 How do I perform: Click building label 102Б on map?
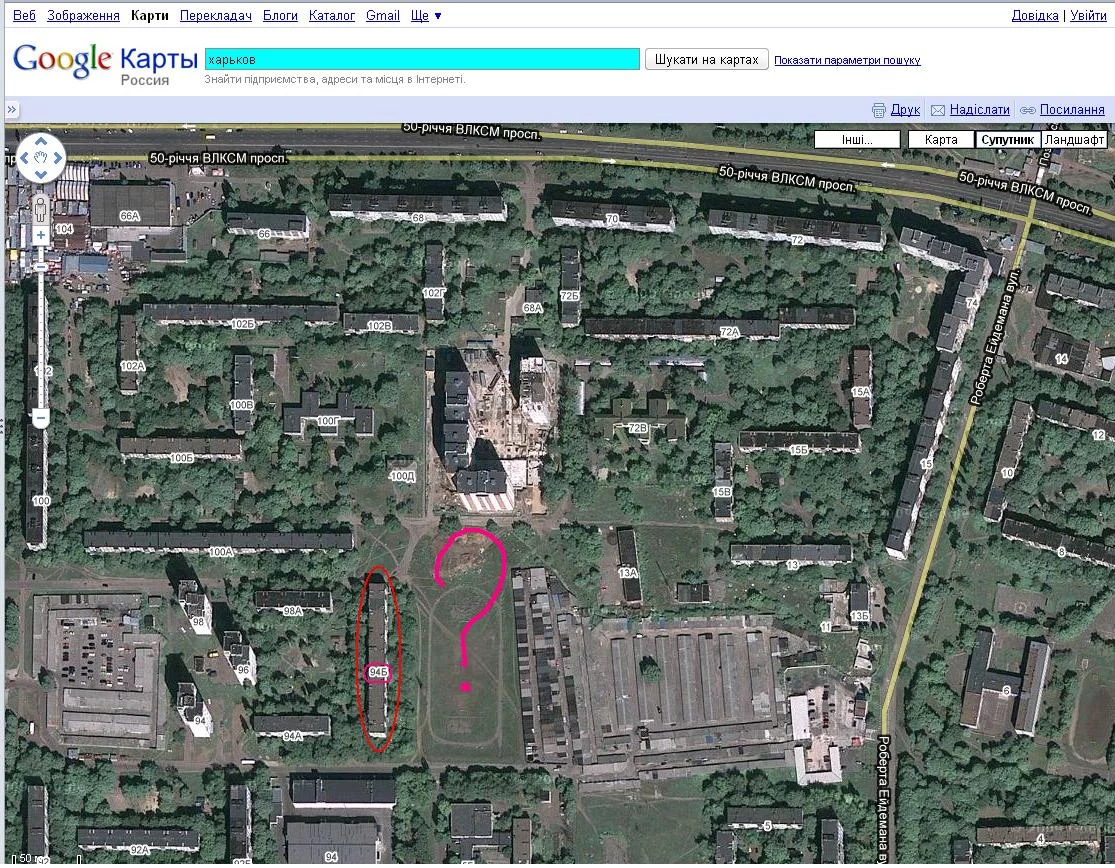click(243, 323)
